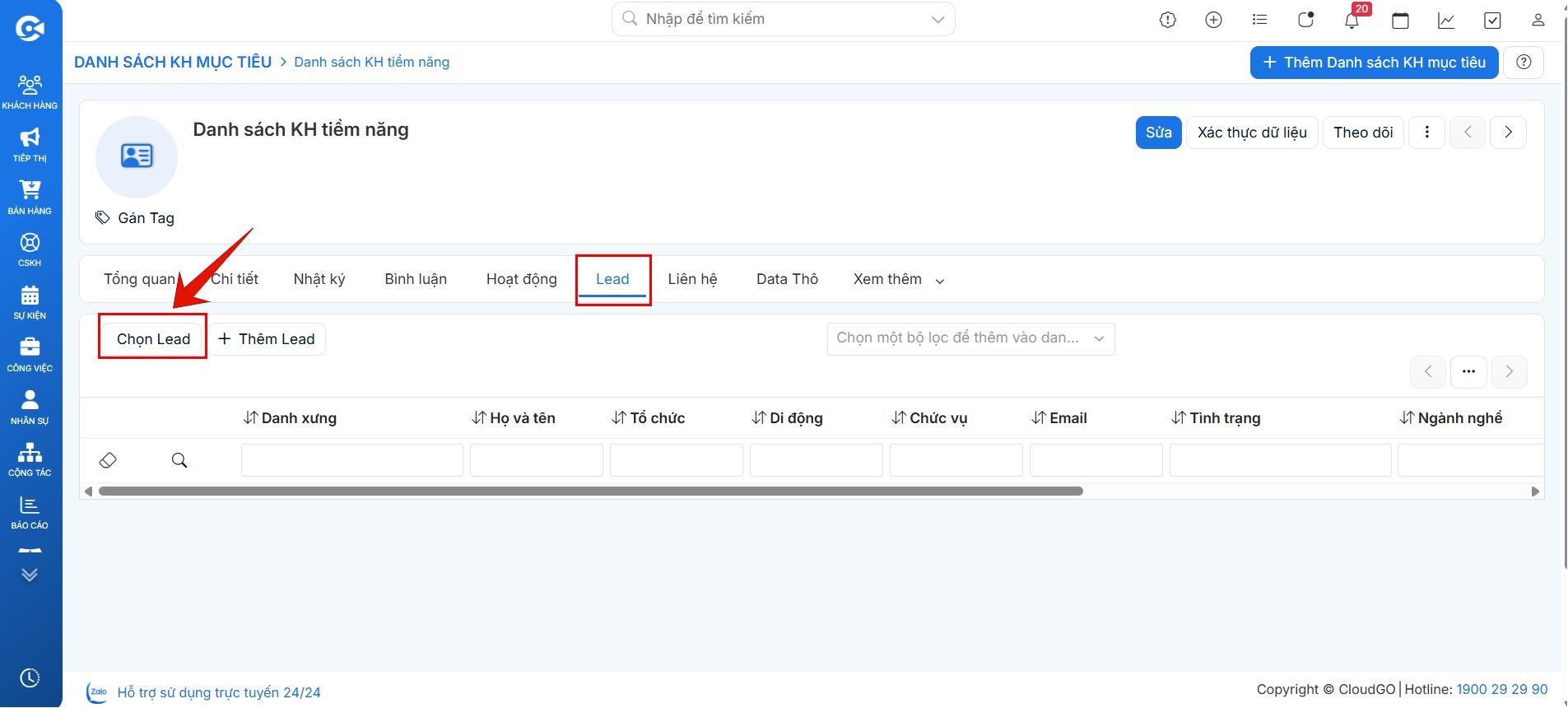Sort by Email column
This screenshot has width=1568, height=708.
(x=1059, y=418)
